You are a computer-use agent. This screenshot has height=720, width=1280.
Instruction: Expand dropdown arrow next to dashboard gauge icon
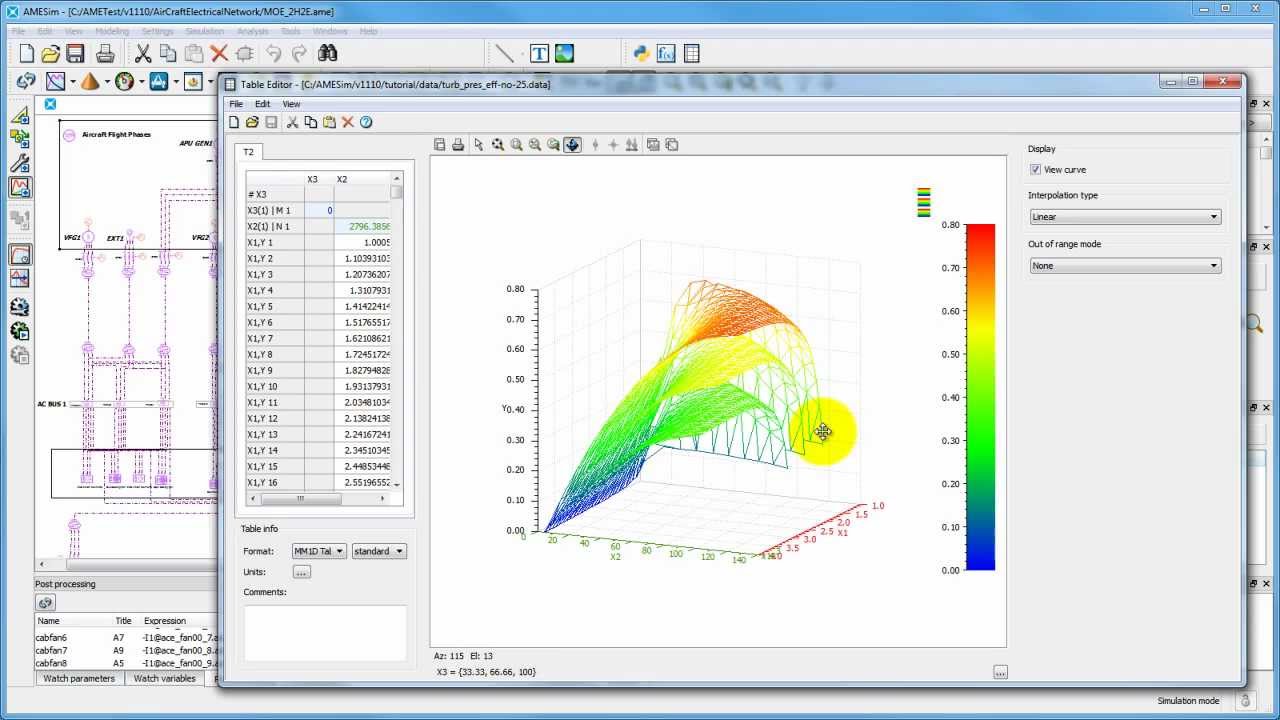click(142, 82)
